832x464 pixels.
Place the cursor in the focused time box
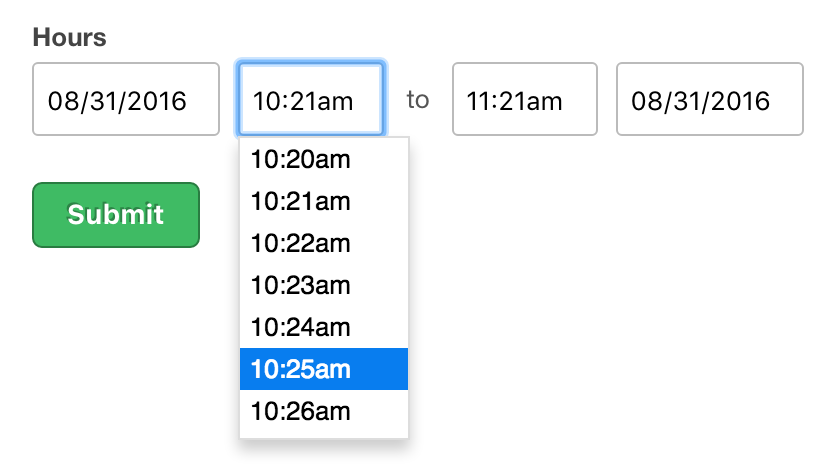[310, 100]
